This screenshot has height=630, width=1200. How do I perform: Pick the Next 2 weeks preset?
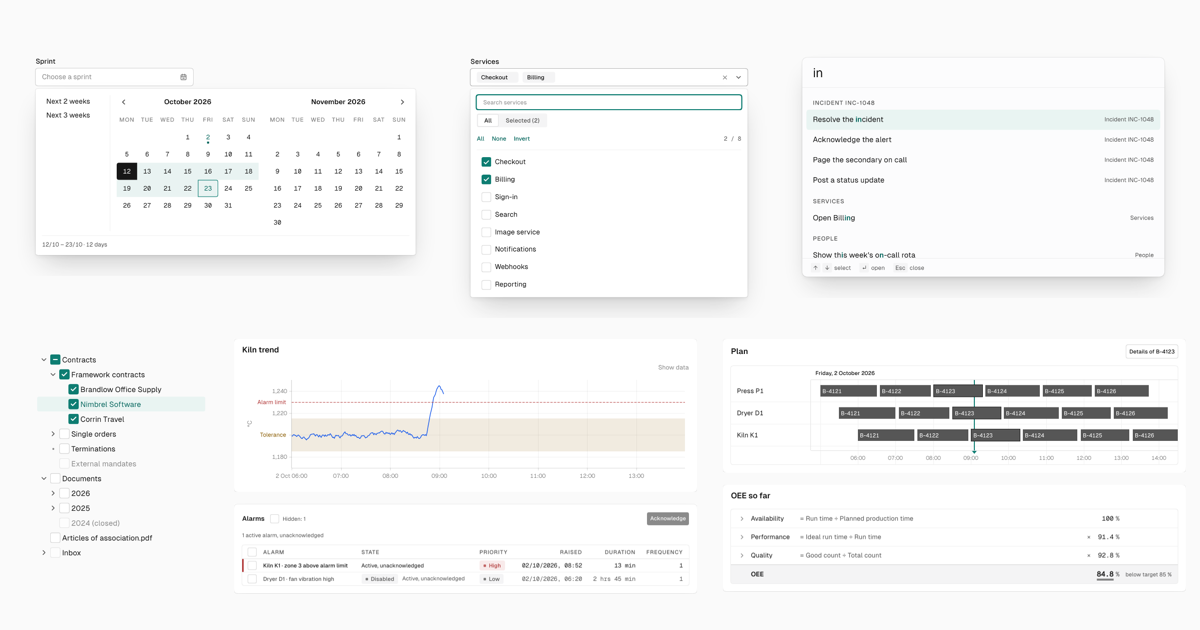point(68,101)
